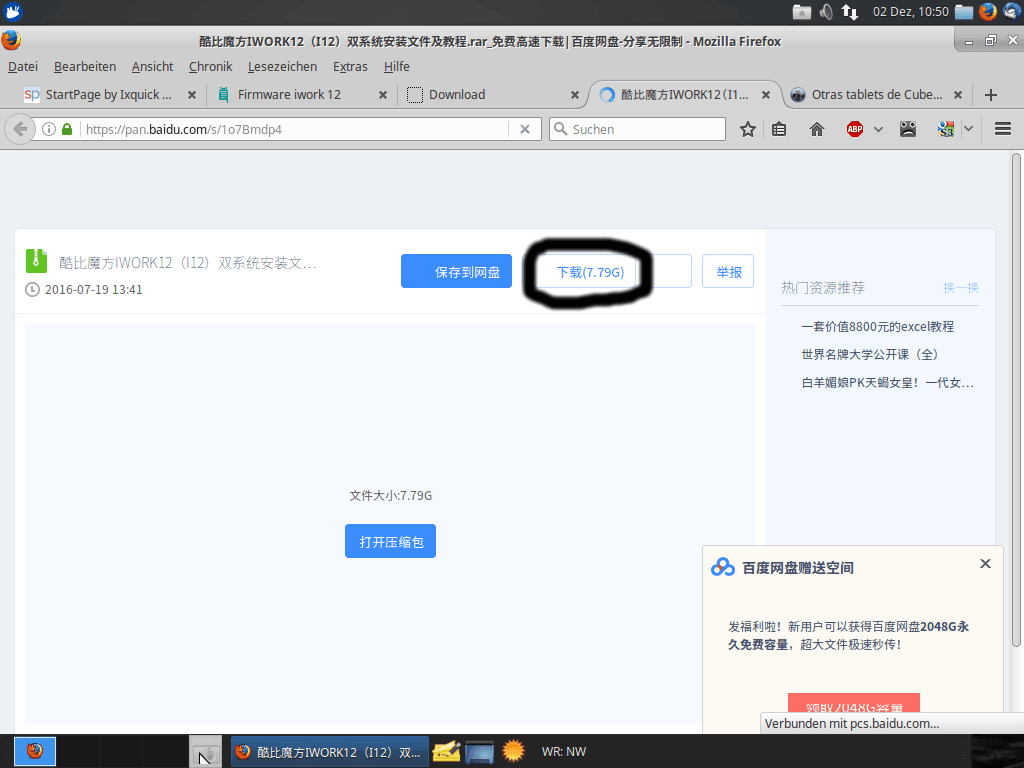Image resolution: width=1024 pixels, height=768 pixels.
Task: Open the Hilfe menu
Action: click(396, 67)
